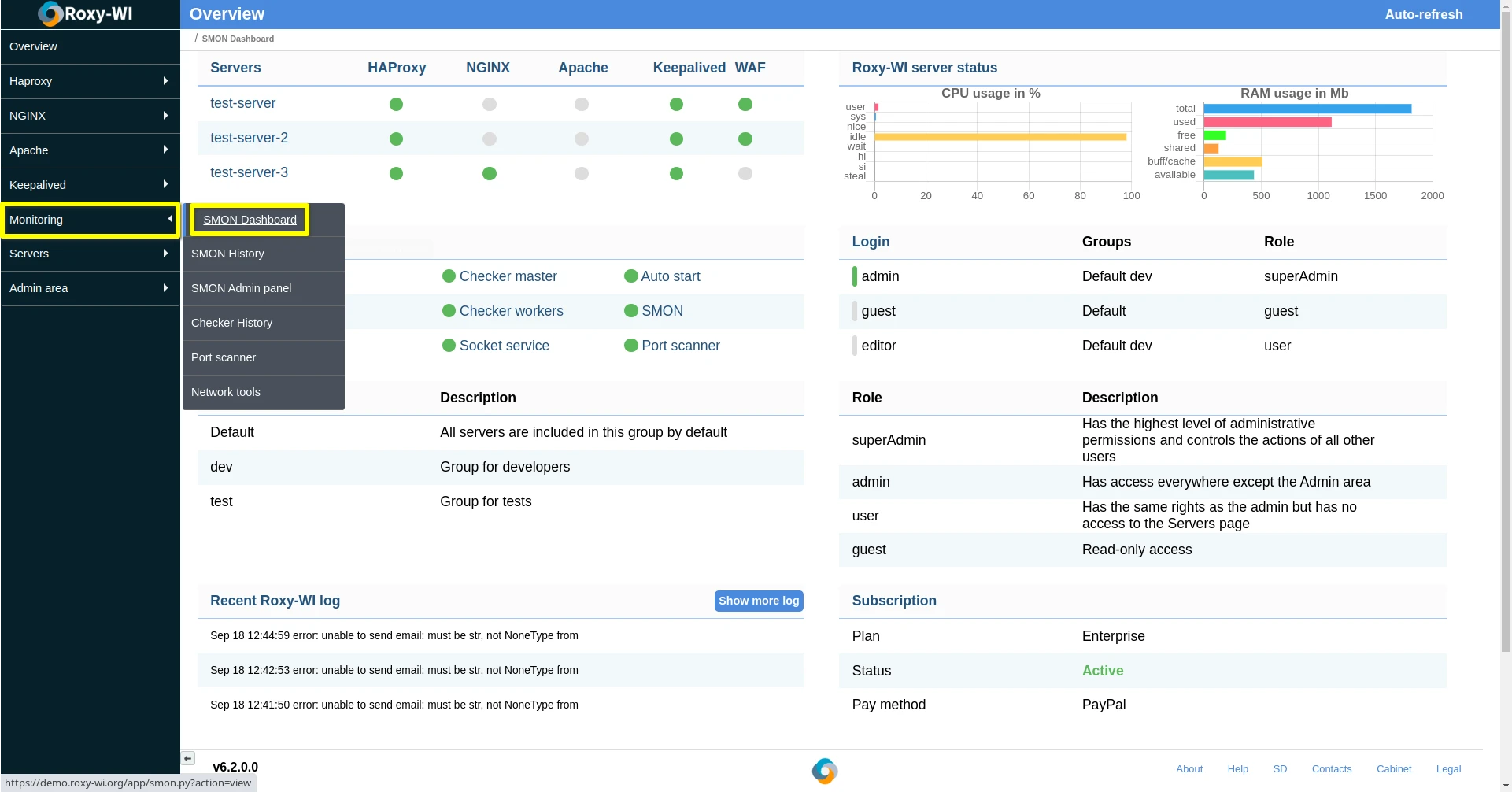This screenshot has width=1512, height=792.
Task: Collapse the Monitoring menu via its arrow
Action: [x=169, y=219]
